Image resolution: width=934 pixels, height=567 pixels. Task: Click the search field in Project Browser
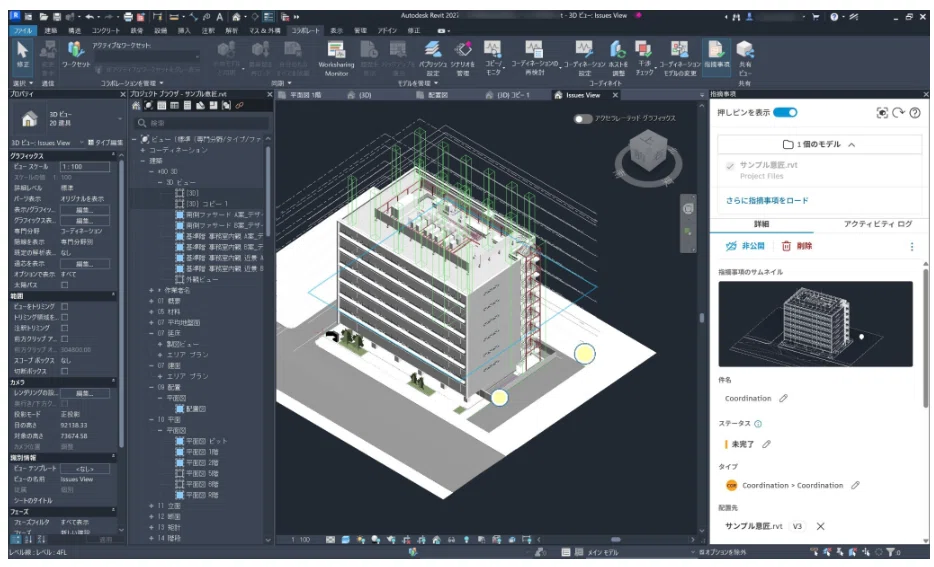coord(201,123)
